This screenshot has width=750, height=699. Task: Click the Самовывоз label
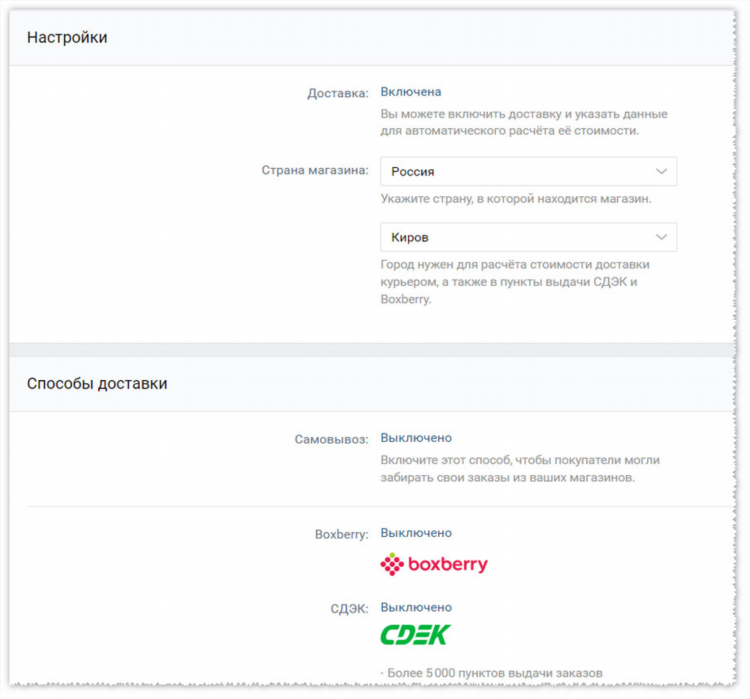pos(331,439)
